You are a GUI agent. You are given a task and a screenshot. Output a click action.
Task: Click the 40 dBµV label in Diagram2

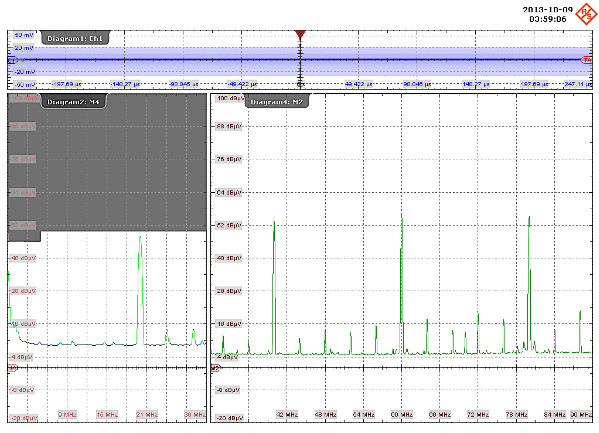[x=23, y=258]
